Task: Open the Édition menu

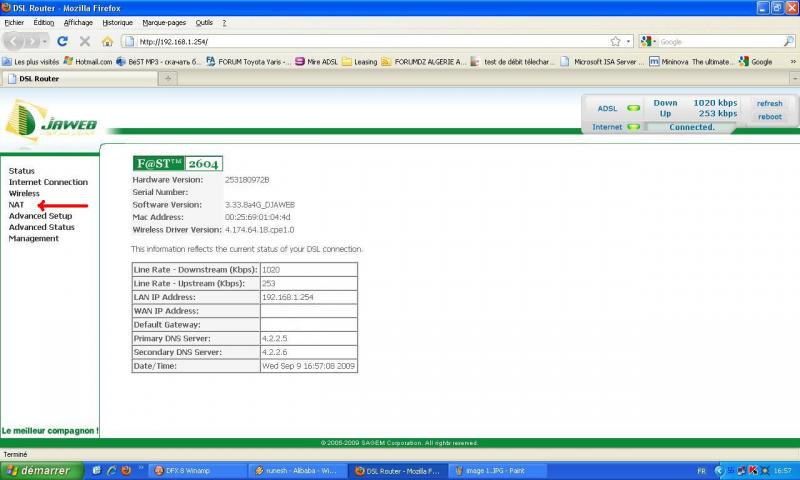Action: pyautogui.click(x=44, y=22)
